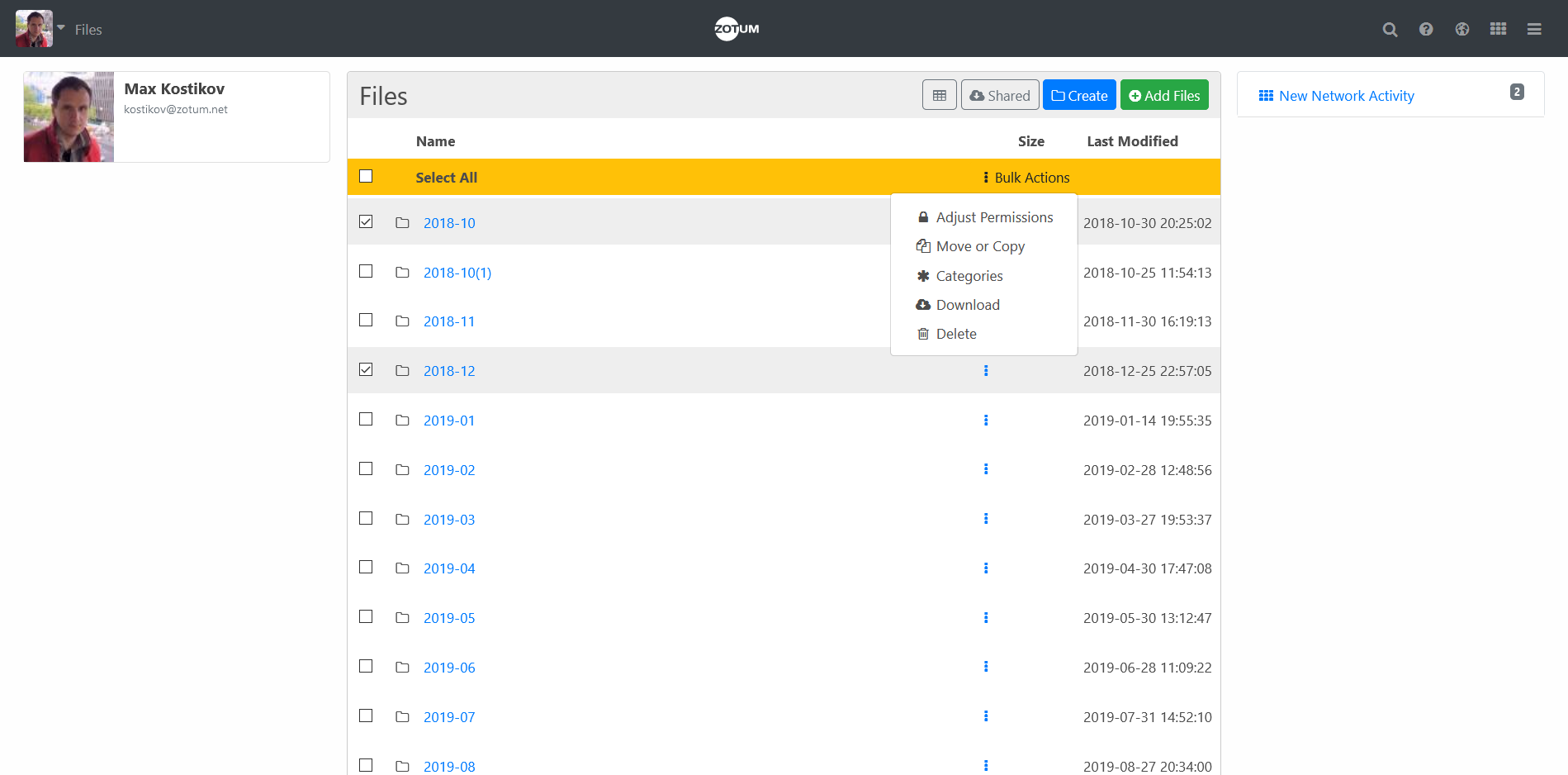
Task: Switch to tile view using grid icon button
Action: [x=939, y=95]
